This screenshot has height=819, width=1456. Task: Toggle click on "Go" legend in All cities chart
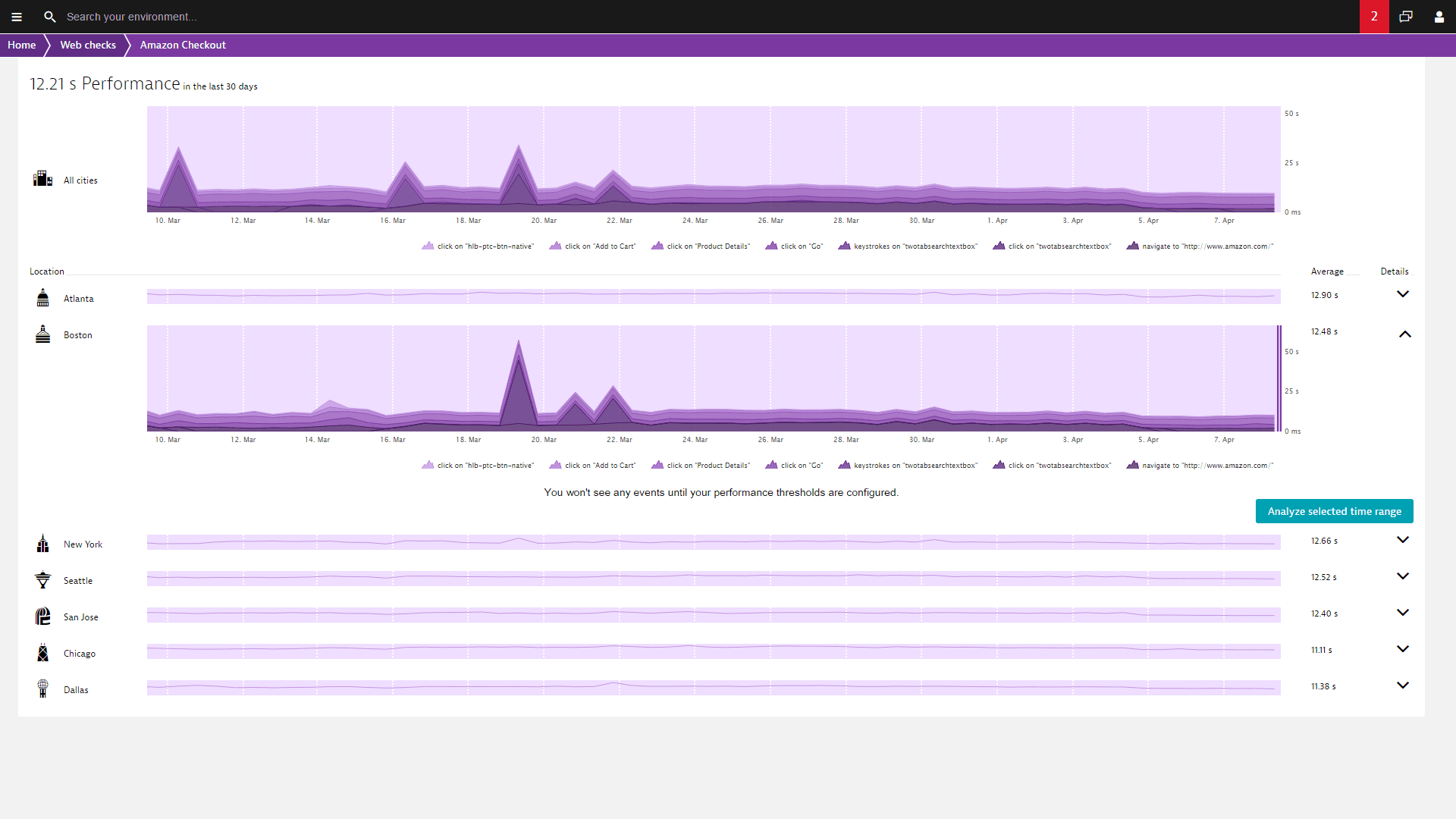point(794,246)
